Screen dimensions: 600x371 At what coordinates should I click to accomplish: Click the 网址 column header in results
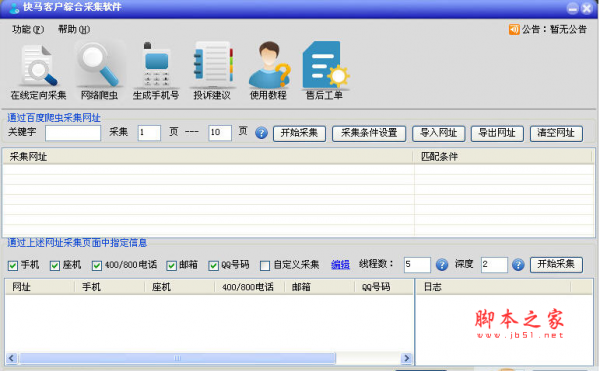tap(40, 287)
